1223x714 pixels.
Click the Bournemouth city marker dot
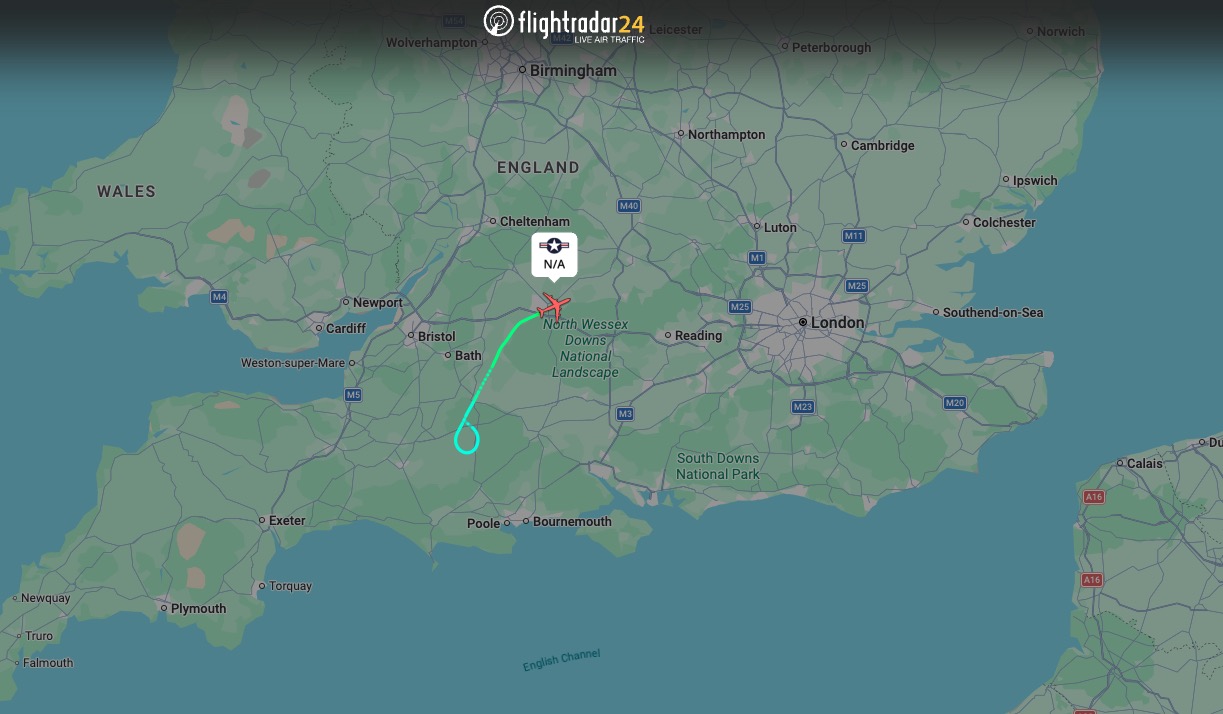526,522
